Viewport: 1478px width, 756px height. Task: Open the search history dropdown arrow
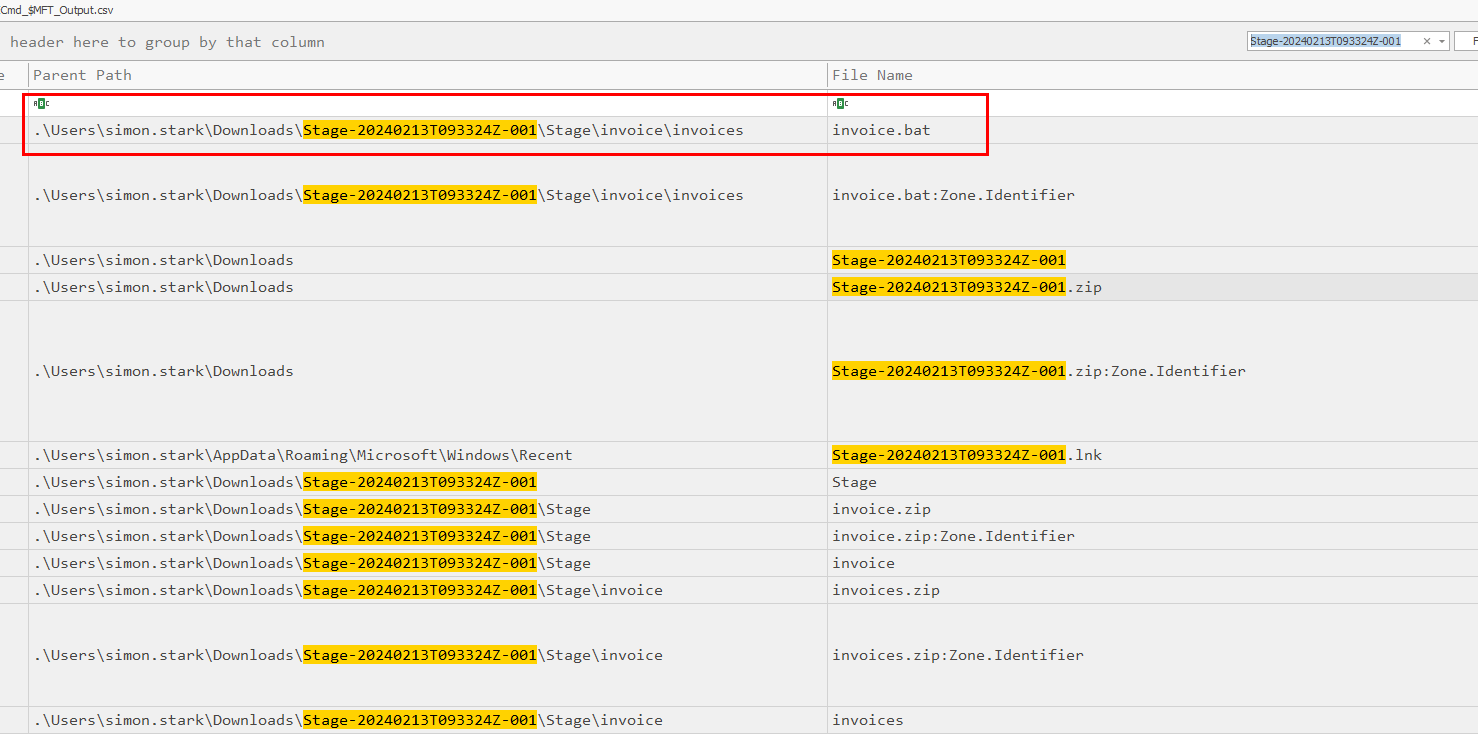click(x=1441, y=41)
